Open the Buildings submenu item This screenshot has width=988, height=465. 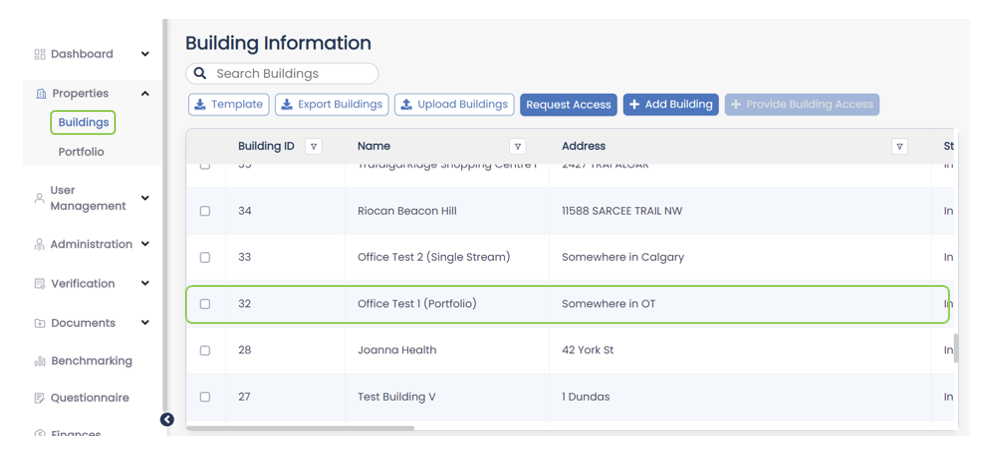click(x=83, y=122)
